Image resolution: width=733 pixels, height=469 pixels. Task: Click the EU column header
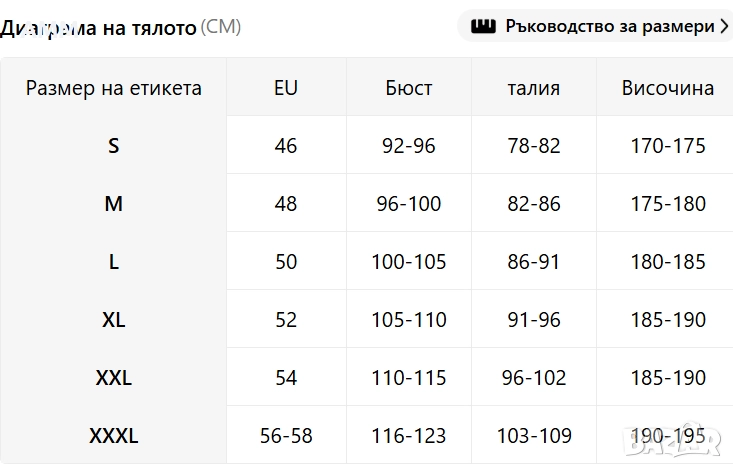tap(286, 88)
